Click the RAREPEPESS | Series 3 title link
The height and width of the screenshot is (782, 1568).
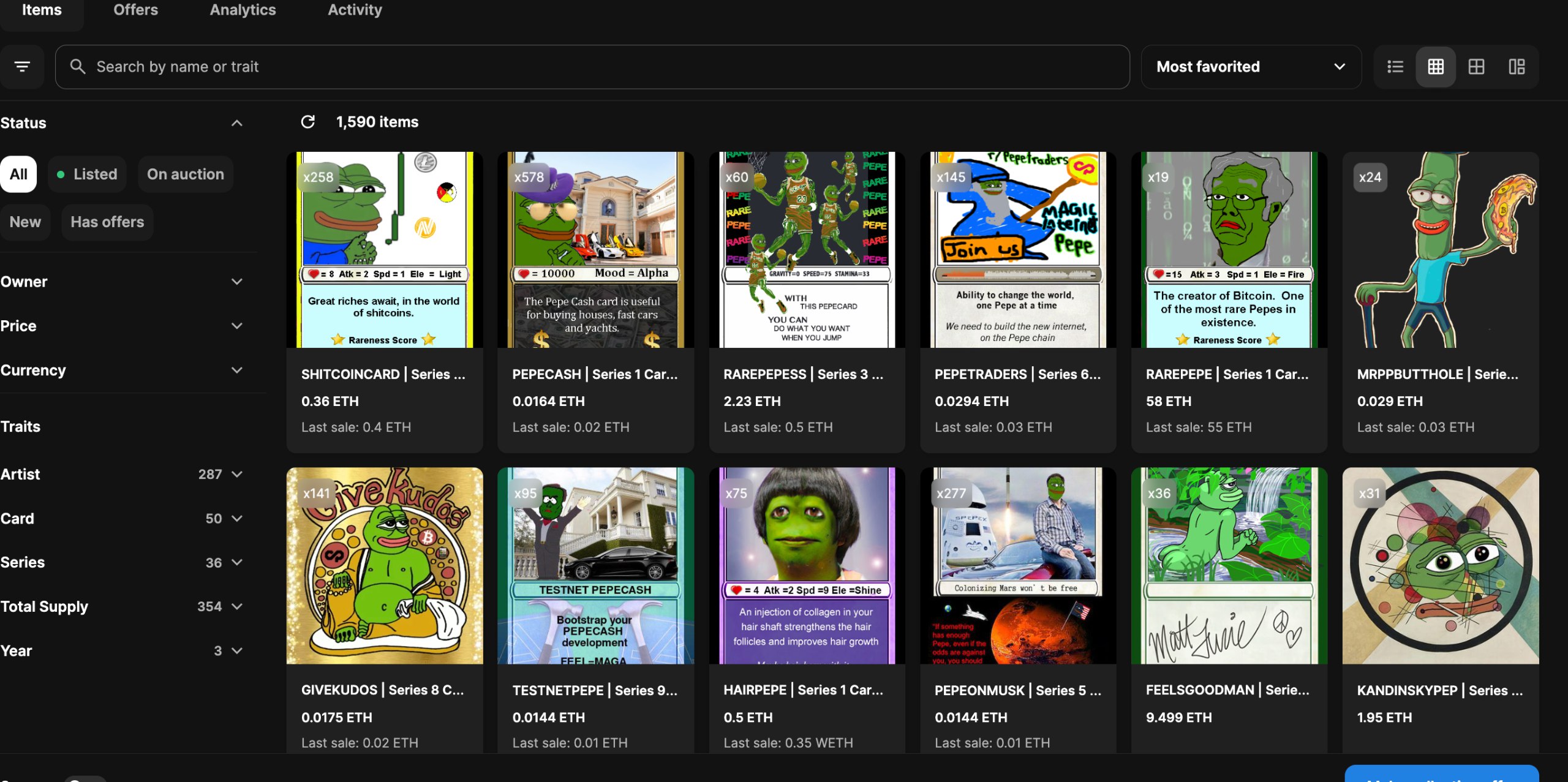[804, 374]
